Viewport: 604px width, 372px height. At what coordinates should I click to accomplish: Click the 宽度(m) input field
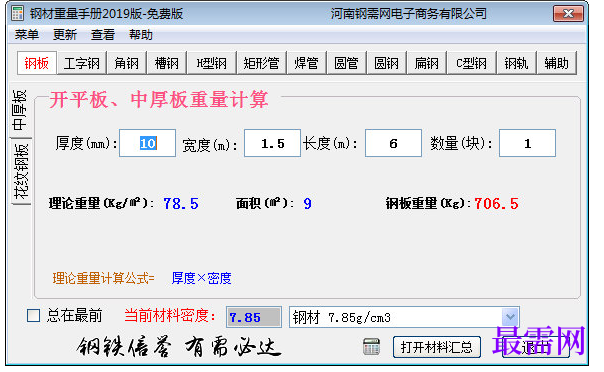(x=272, y=143)
